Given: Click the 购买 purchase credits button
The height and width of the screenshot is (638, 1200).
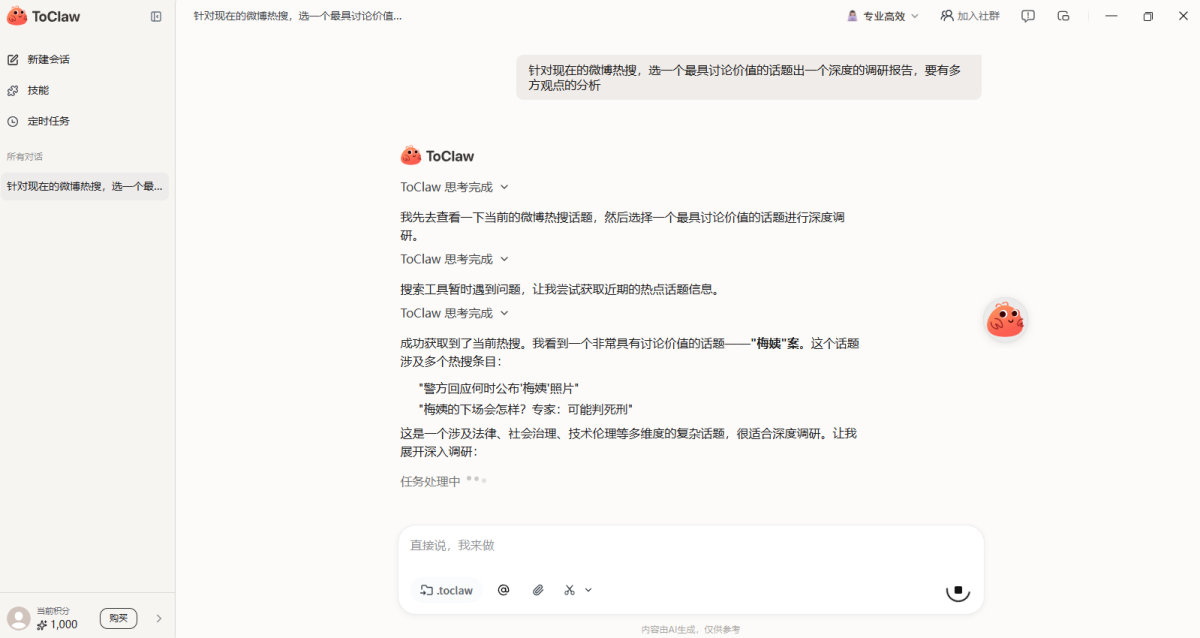Looking at the screenshot, I should click(118, 618).
